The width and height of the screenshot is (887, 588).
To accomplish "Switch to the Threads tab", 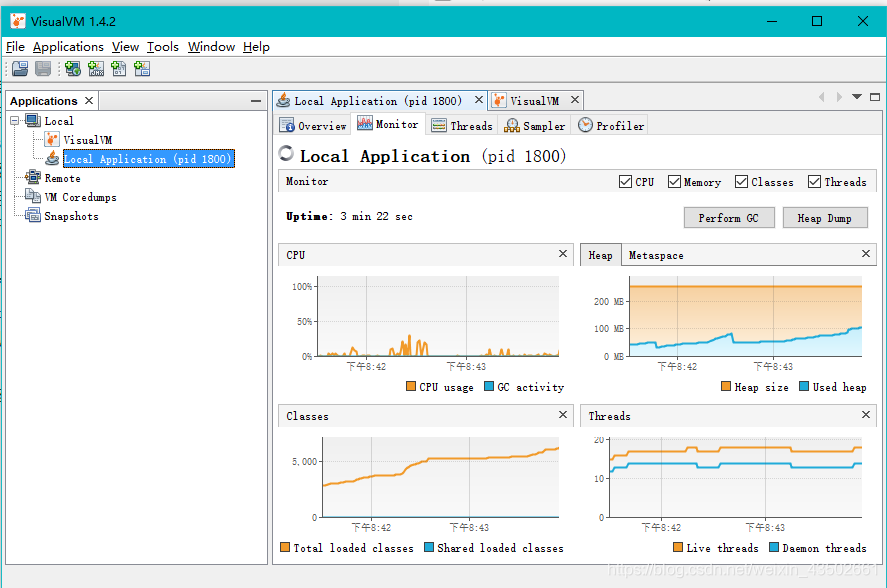I will 462,126.
